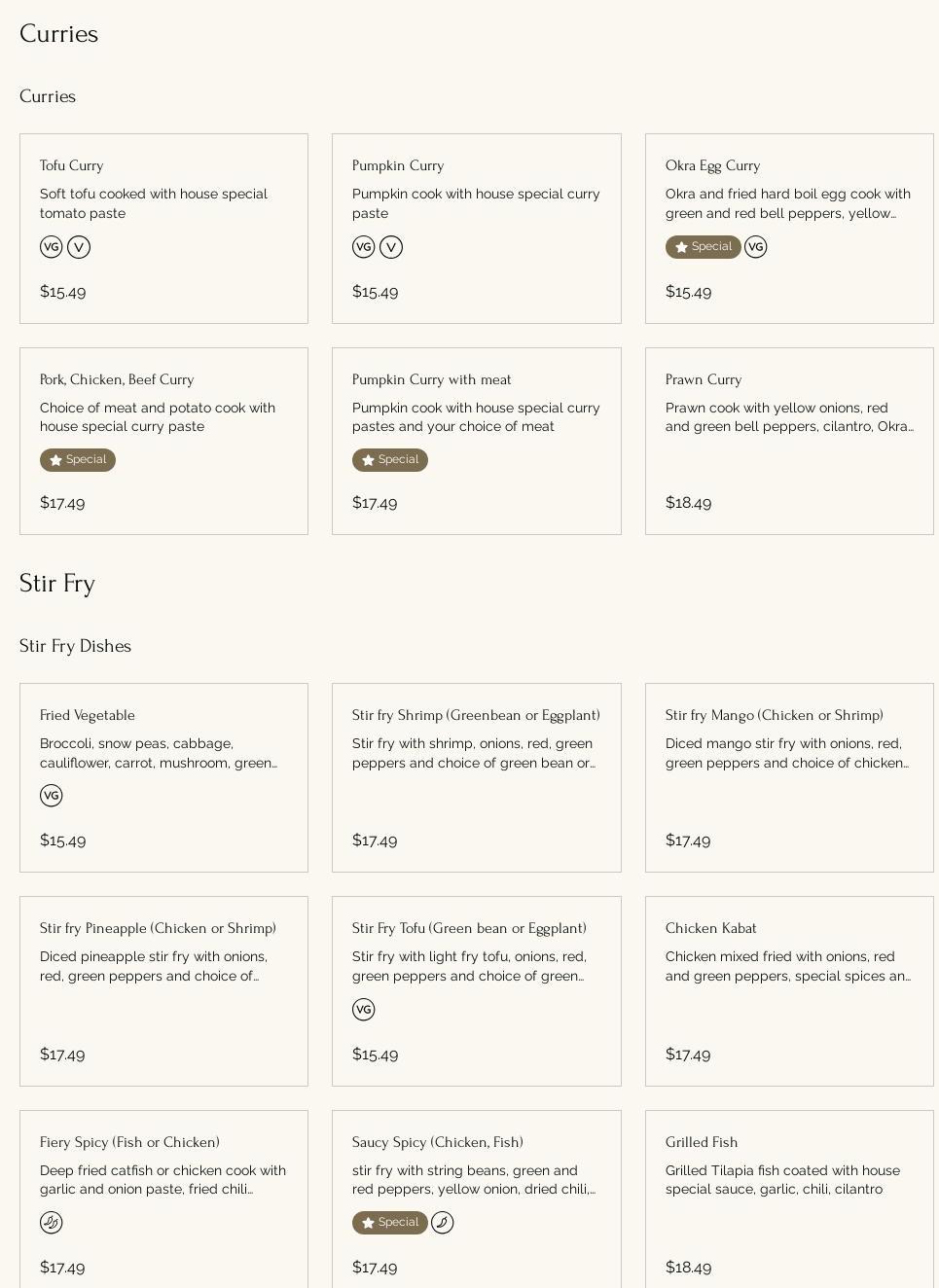Open Stir fry Shrimp (Greenbean or Eggplant)
Viewport: 939px width, 1288px height.
pyautogui.click(x=476, y=777)
